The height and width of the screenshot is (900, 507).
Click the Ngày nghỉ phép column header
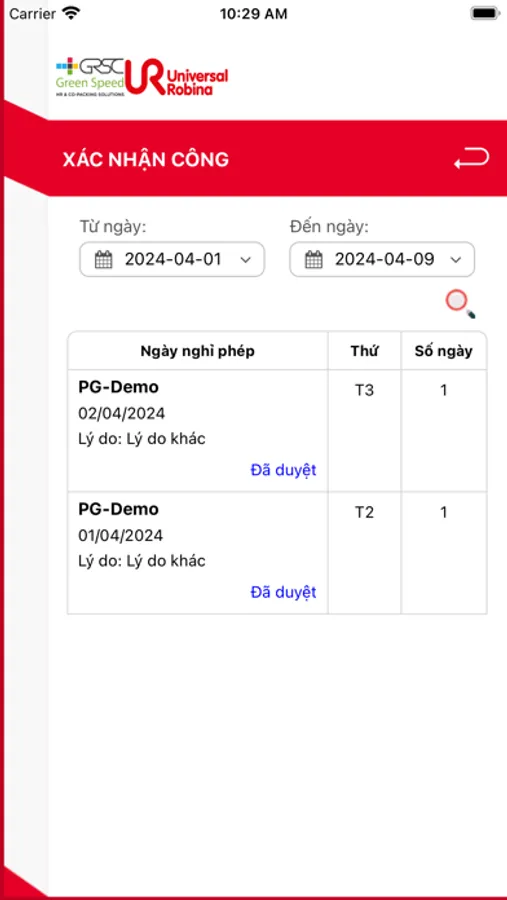coord(198,351)
